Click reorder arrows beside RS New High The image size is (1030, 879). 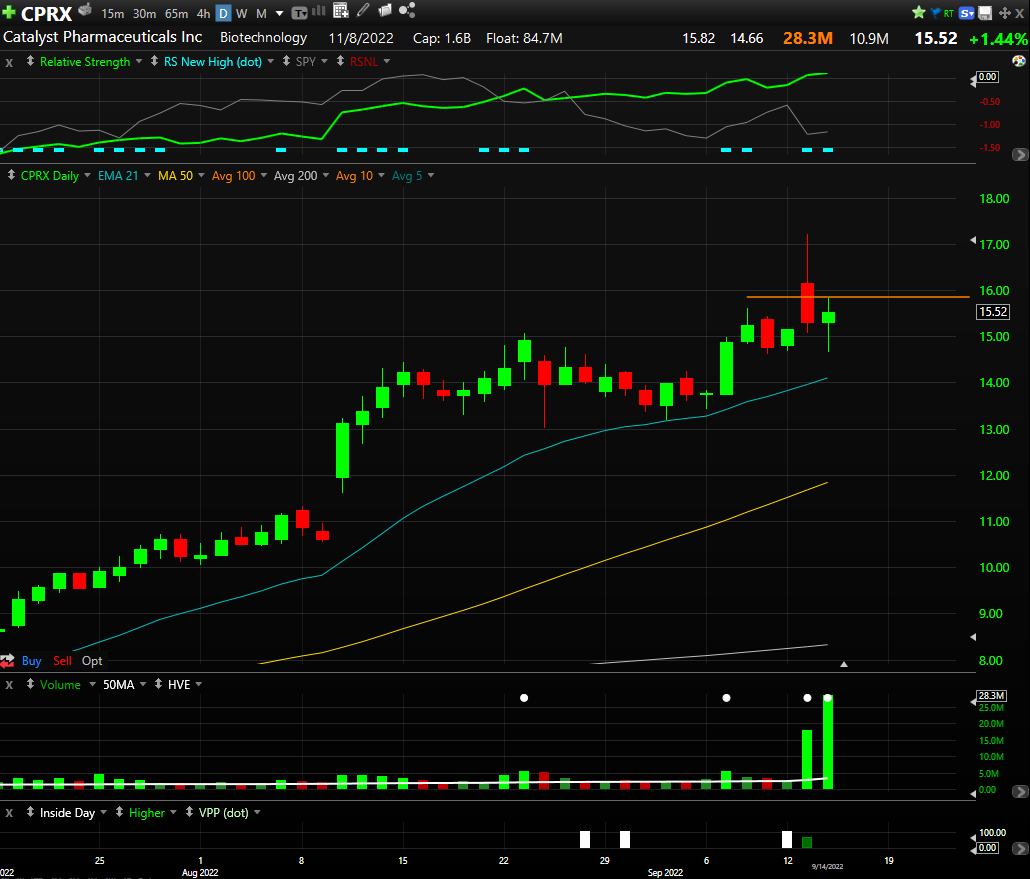click(154, 61)
